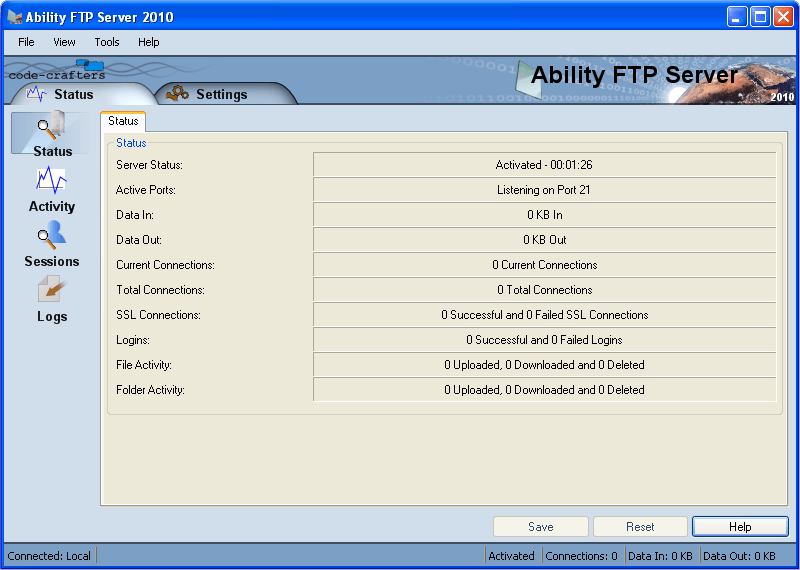Open the Status sidebar icon
Screen dimensions: 800x570
(52, 126)
